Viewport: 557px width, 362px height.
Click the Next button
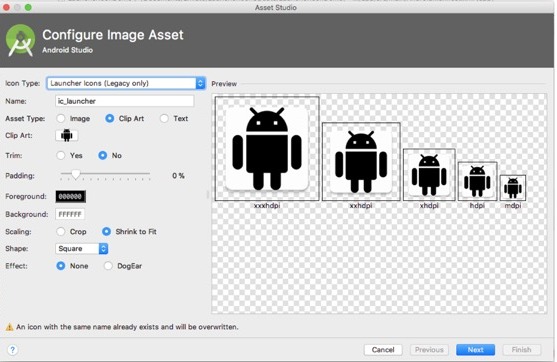click(475, 350)
